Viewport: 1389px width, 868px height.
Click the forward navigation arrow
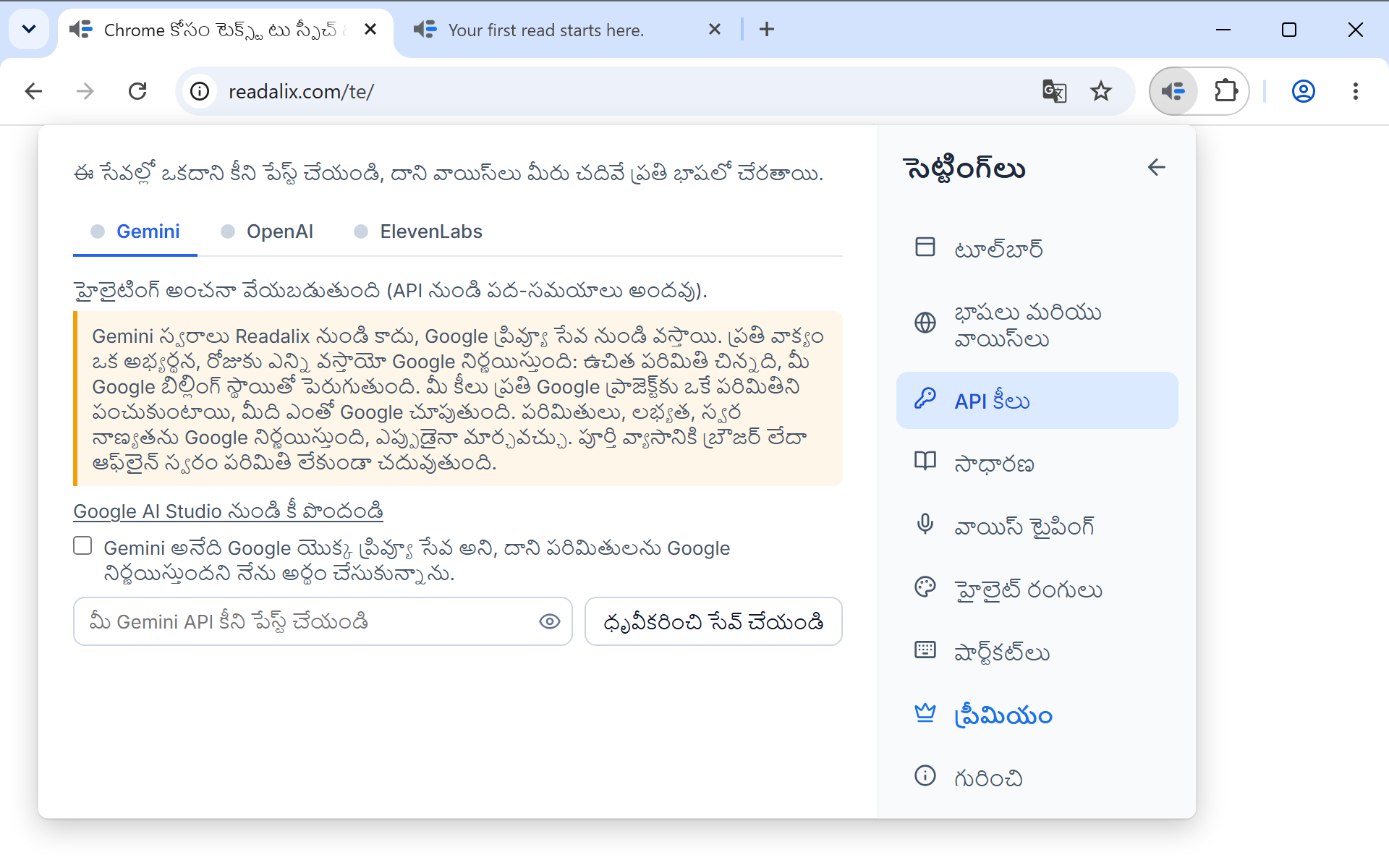tap(85, 91)
